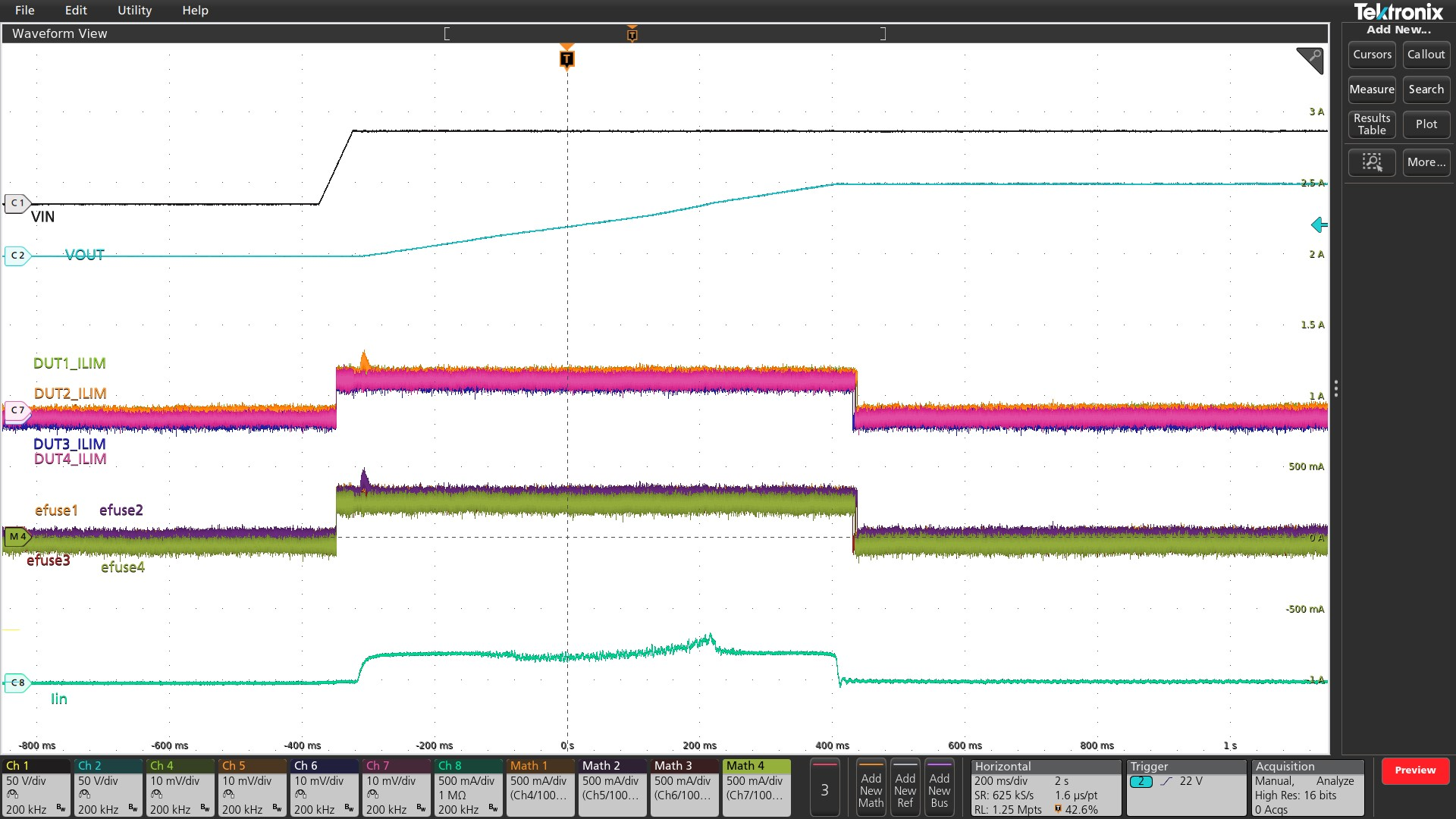Viewport: 1456px width, 819px height.
Task: Click the C8 Iin channel handle
Action: pyautogui.click(x=17, y=682)
